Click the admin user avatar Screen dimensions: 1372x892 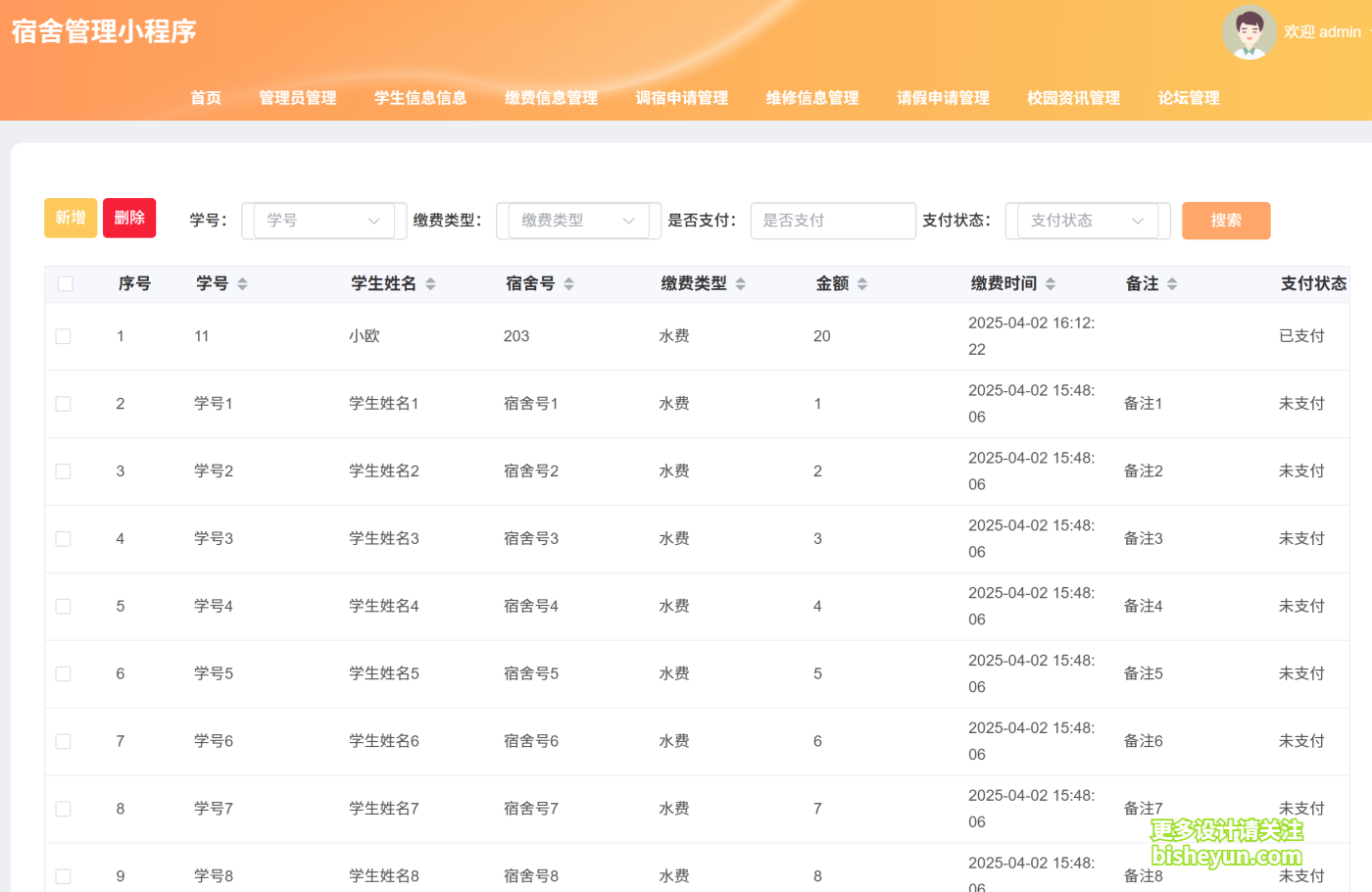click(1249, 32)
